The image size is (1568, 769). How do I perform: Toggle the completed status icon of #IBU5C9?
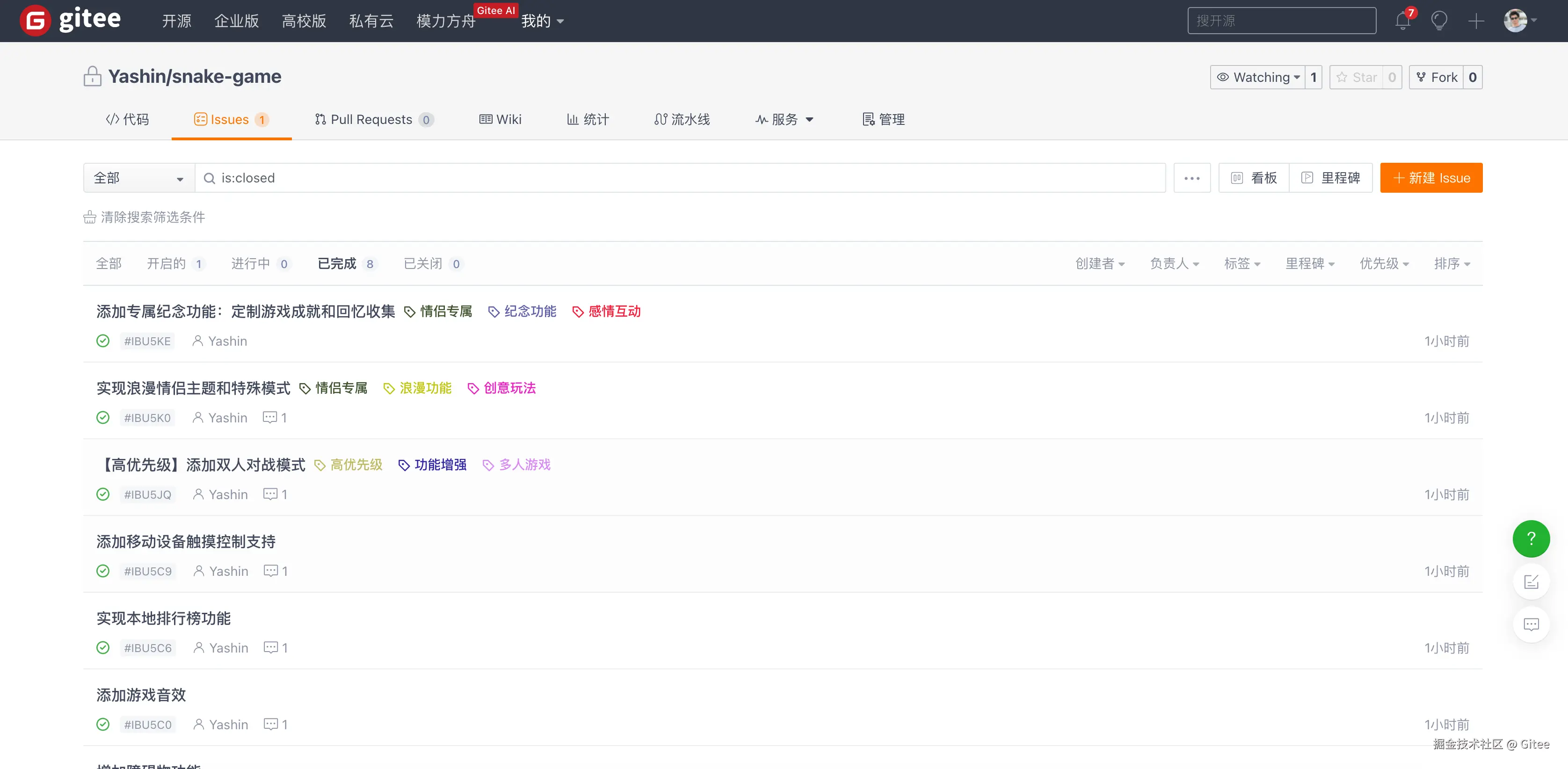click(103, 571)
